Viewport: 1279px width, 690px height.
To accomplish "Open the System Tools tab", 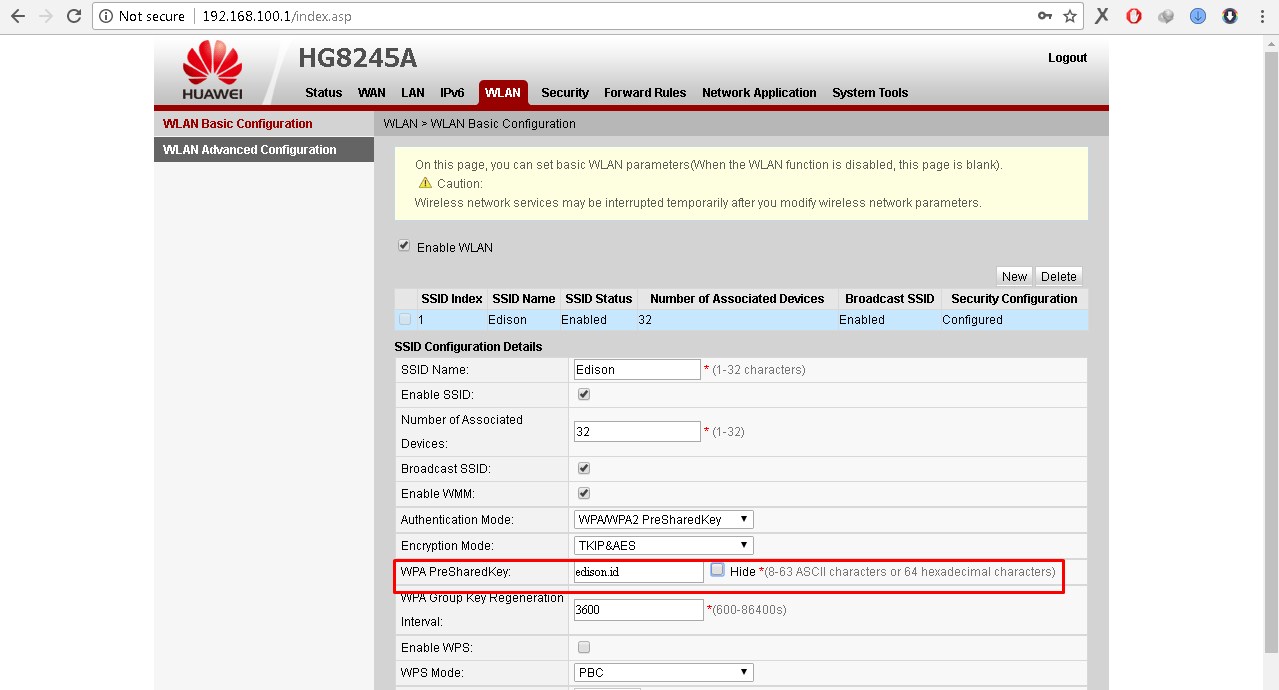I will point(869,93).
